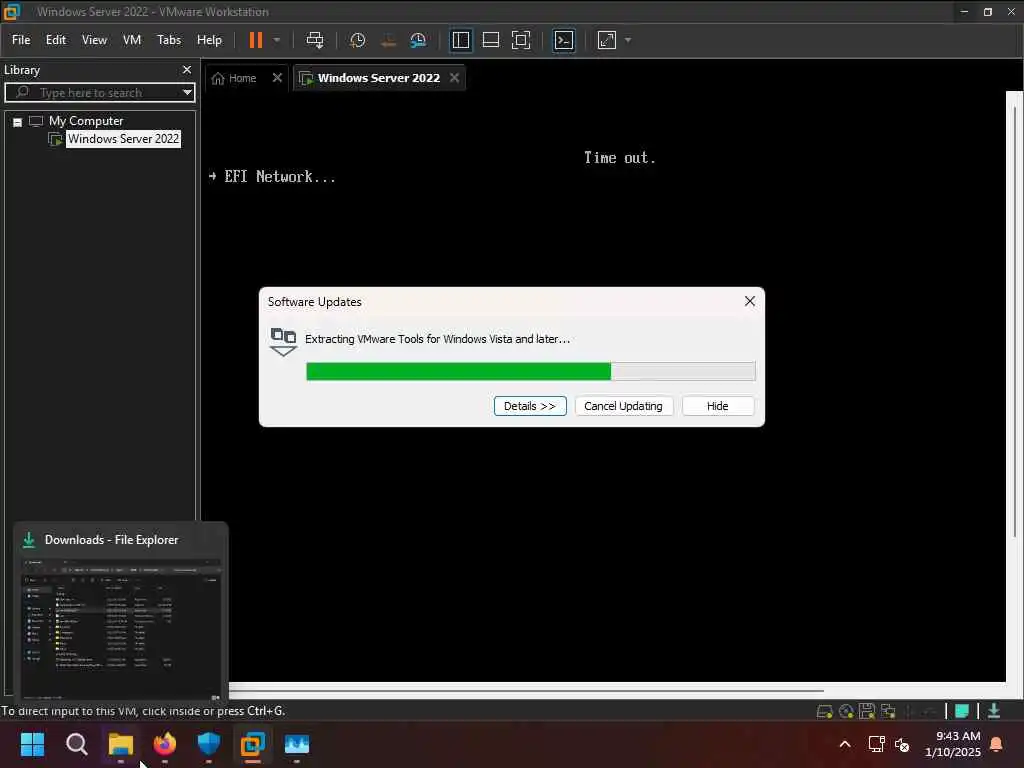Screen dimensions: 1024x768
Task: Click the VMware Tools extraction progress bar
Action: point(530,371)
